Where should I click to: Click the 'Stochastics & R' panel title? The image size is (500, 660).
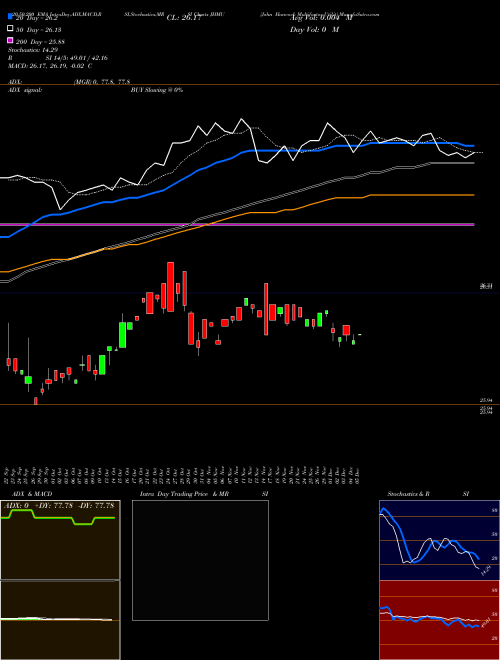409,494
